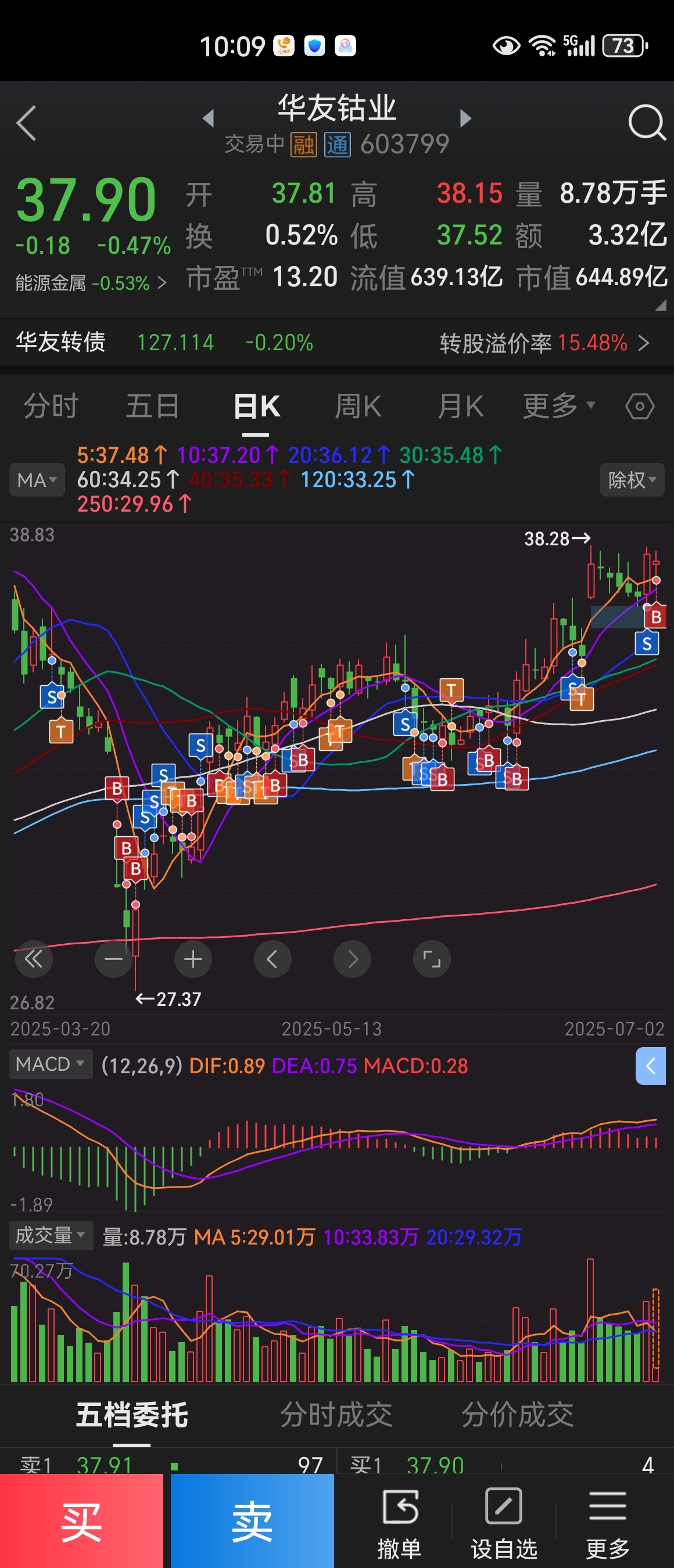Open MA indicator dropdown
Viewport: 674px width, 1568px height.
pos(37,480)
